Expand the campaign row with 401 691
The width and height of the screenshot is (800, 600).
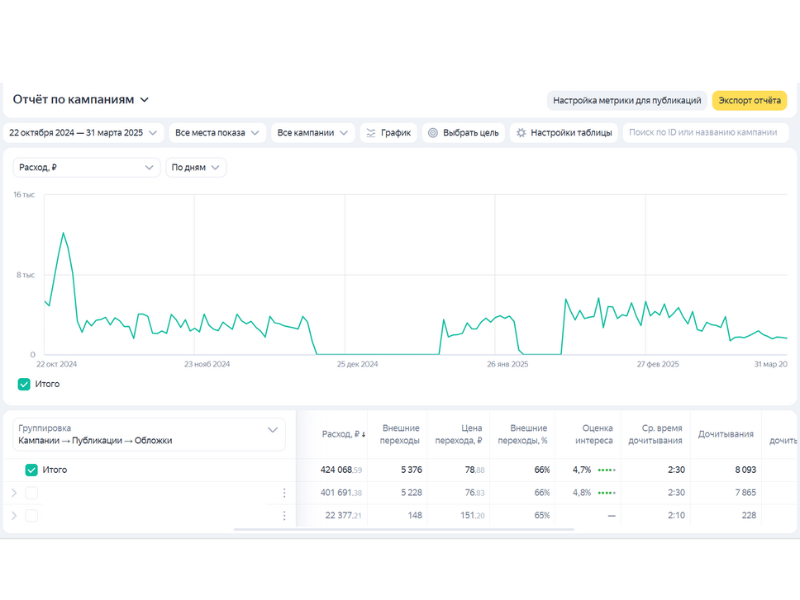coord(14,493)
